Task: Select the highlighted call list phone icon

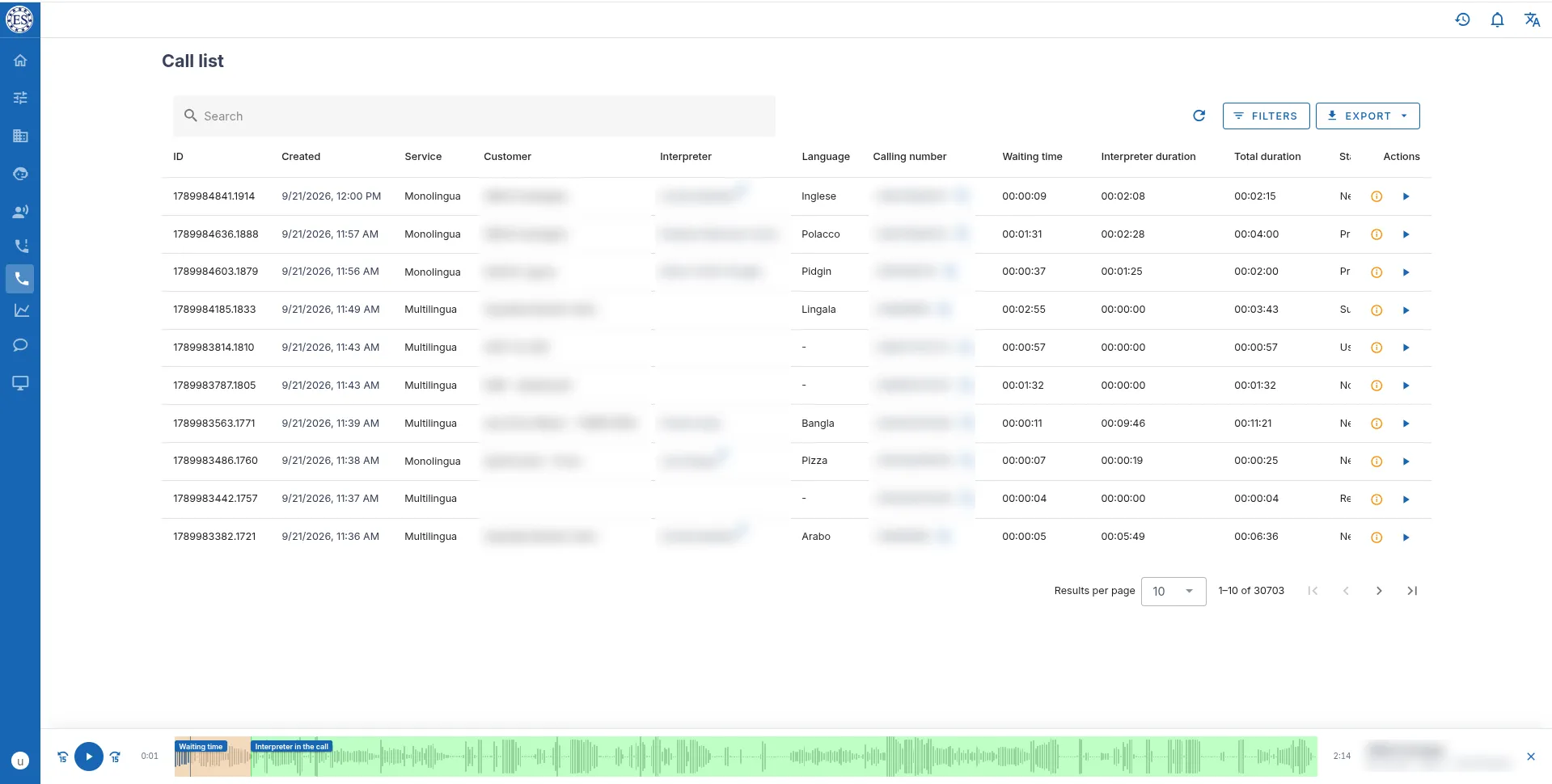Action: (20, 279)
